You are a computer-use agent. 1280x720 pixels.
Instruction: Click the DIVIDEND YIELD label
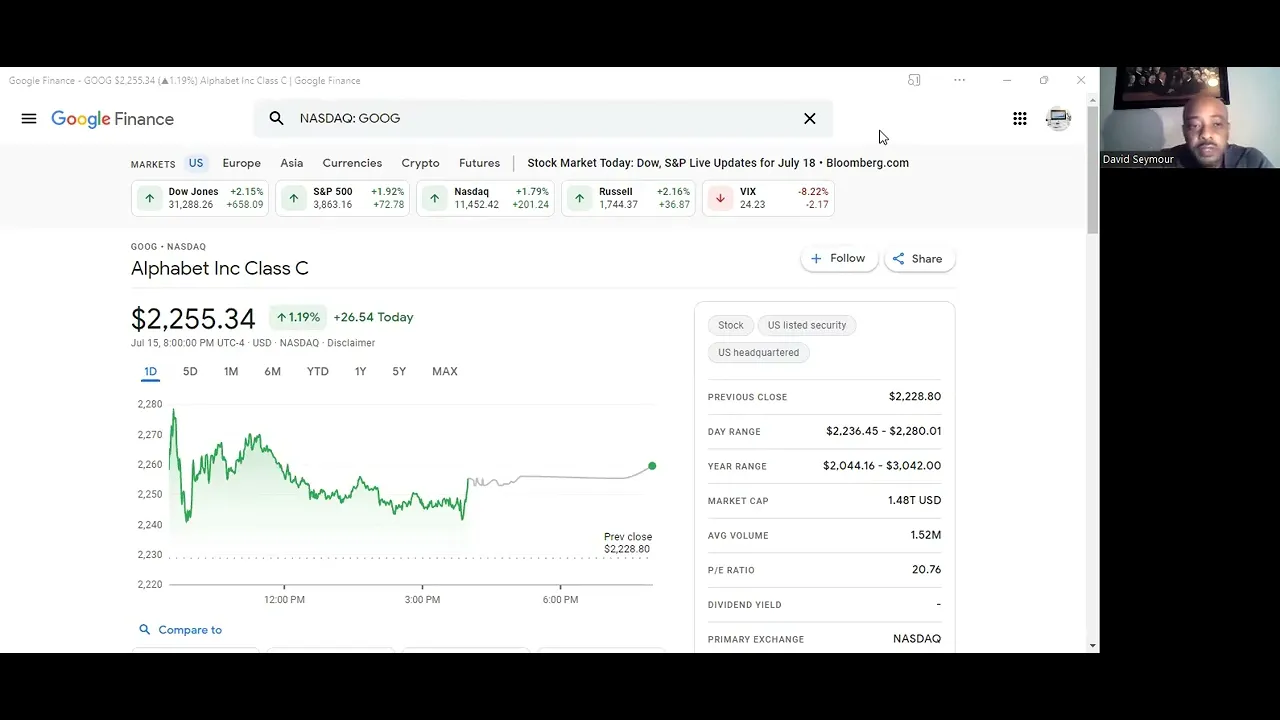click(x=746, y=605)
